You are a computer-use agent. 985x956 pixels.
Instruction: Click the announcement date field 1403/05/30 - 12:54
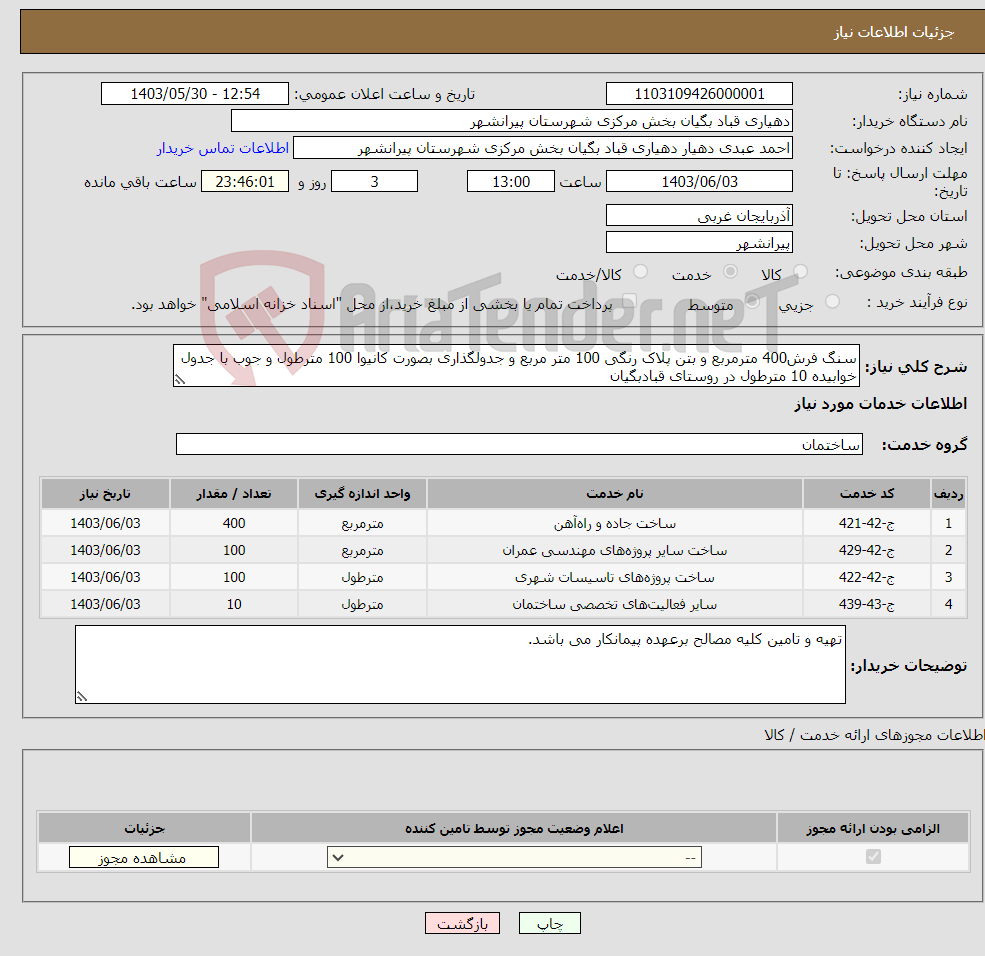195,94
